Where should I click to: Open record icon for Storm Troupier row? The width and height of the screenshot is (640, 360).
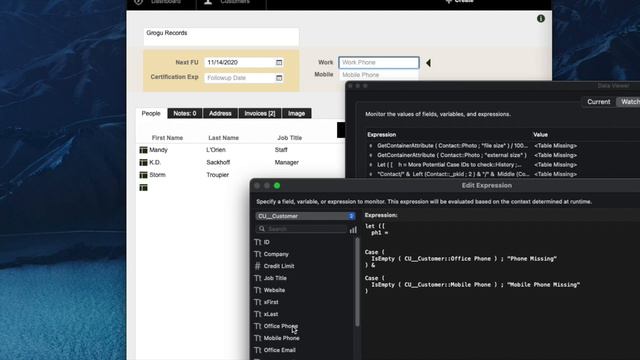point(143,175)
